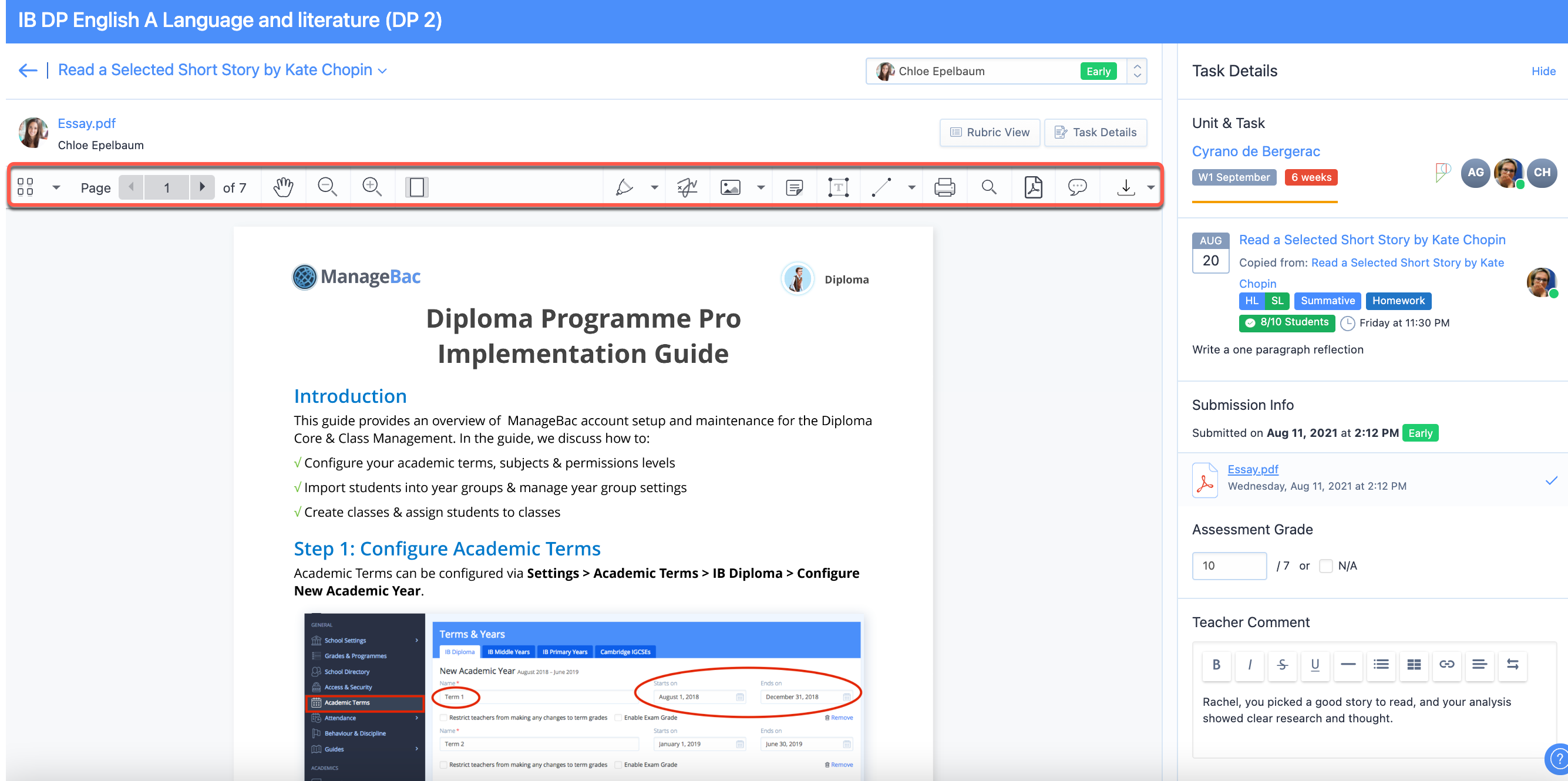Toggle bold in teacher comment
Screen dimensions: 1568x781
pos(1216,664)
